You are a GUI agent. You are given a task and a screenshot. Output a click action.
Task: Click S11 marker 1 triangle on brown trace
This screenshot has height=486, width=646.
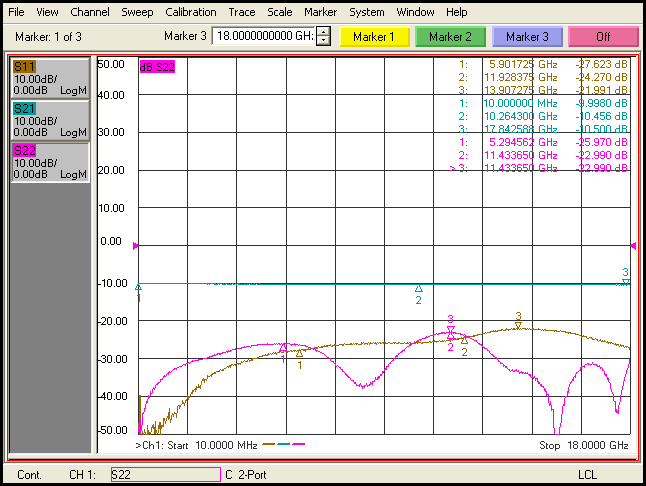[300, 353]
